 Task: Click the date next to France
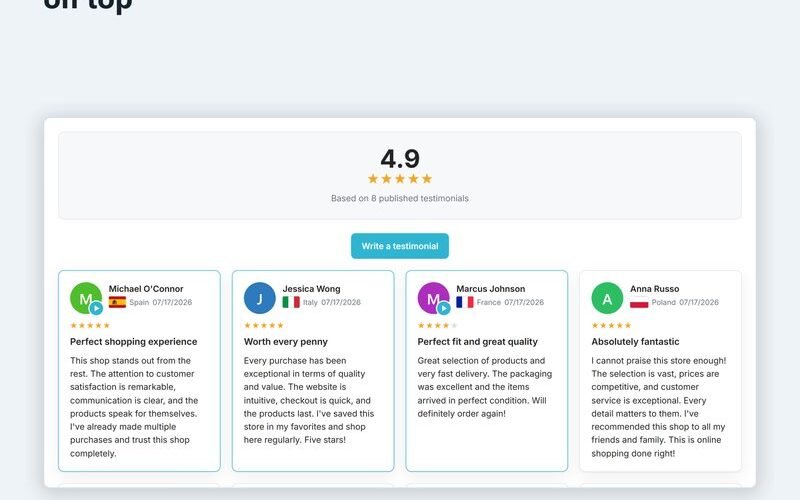tap(524, 302)
